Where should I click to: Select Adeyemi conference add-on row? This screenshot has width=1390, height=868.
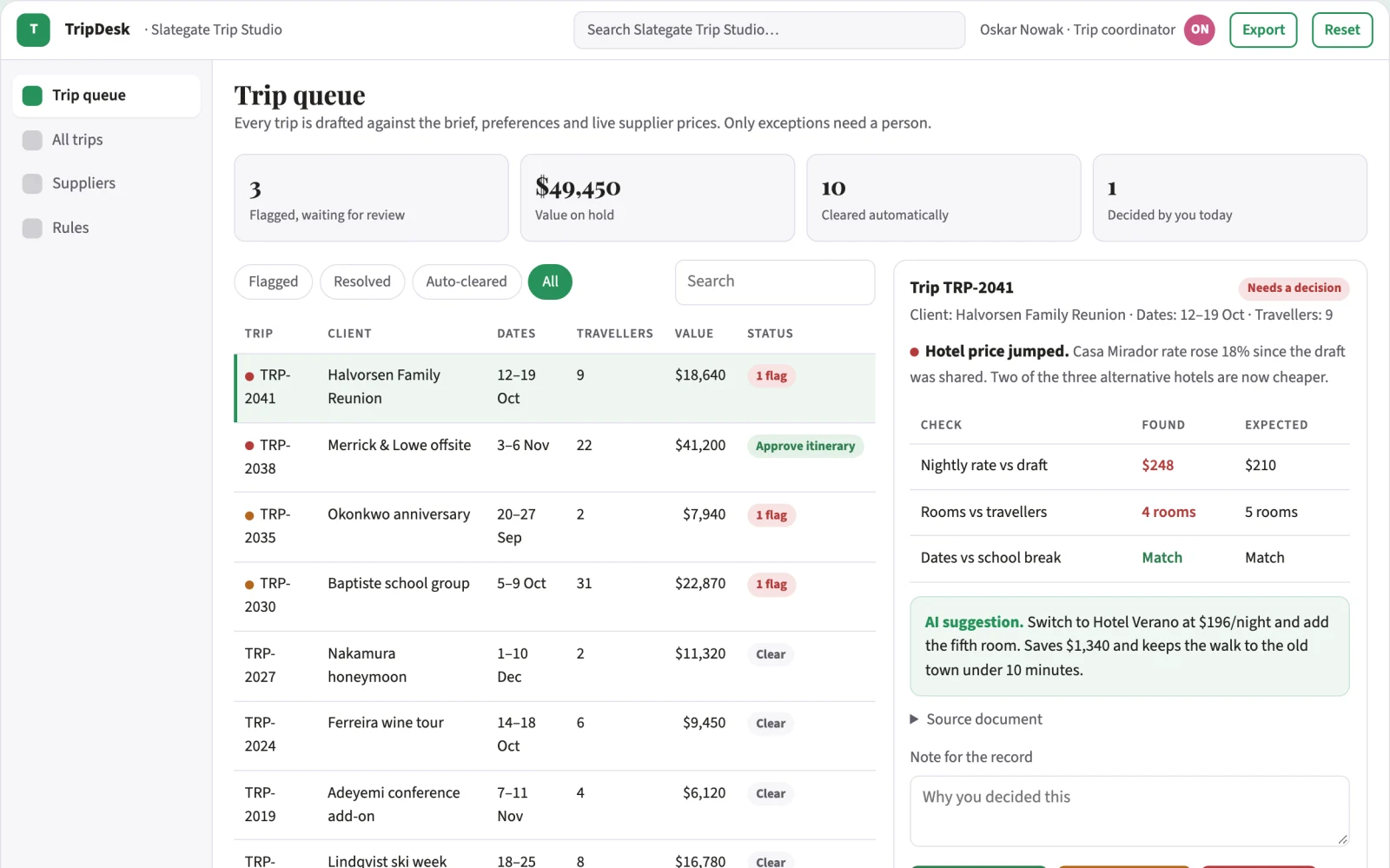coord(554,805)
